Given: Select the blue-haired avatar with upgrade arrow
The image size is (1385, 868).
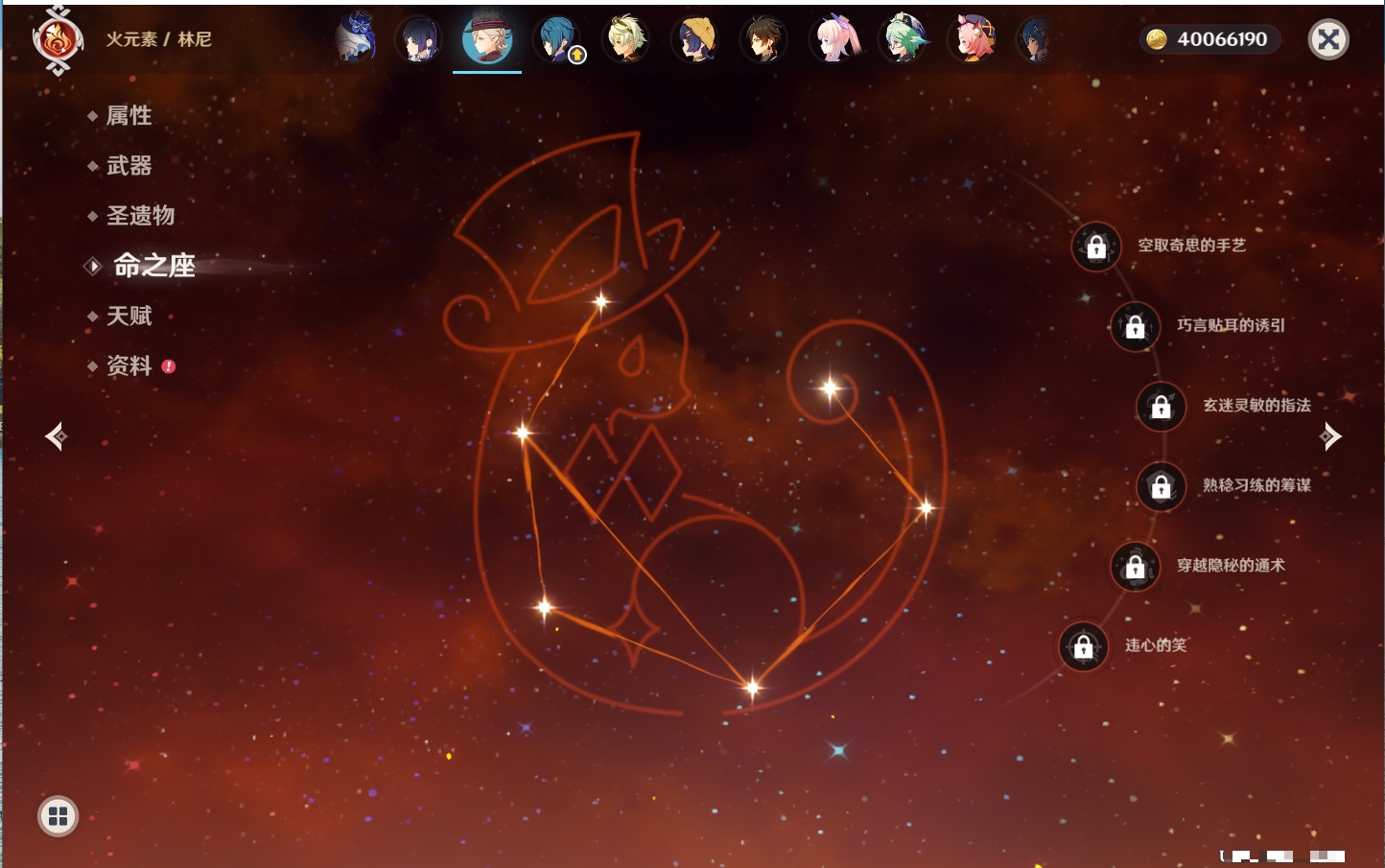Looking at the screenshot, I should click(x=558, y=39).
